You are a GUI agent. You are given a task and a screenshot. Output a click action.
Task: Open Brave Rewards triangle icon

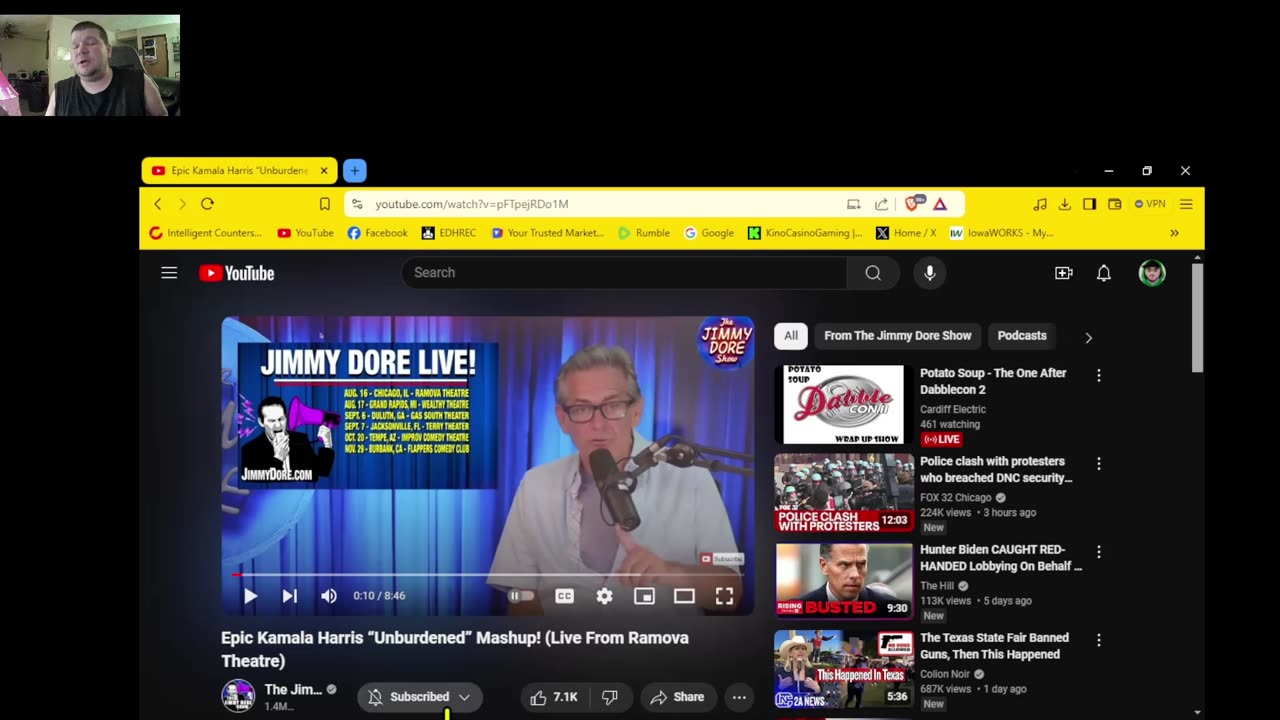(x=940, y=204)
